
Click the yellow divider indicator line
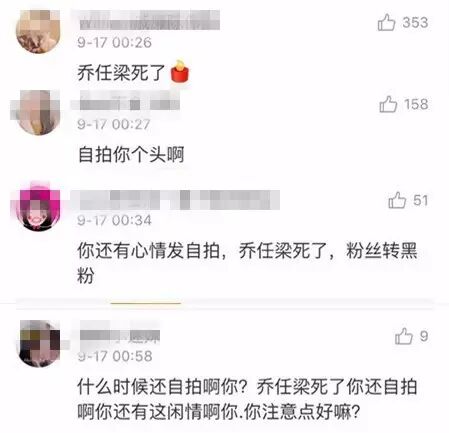pyautogui.click(x=146, y=303)
